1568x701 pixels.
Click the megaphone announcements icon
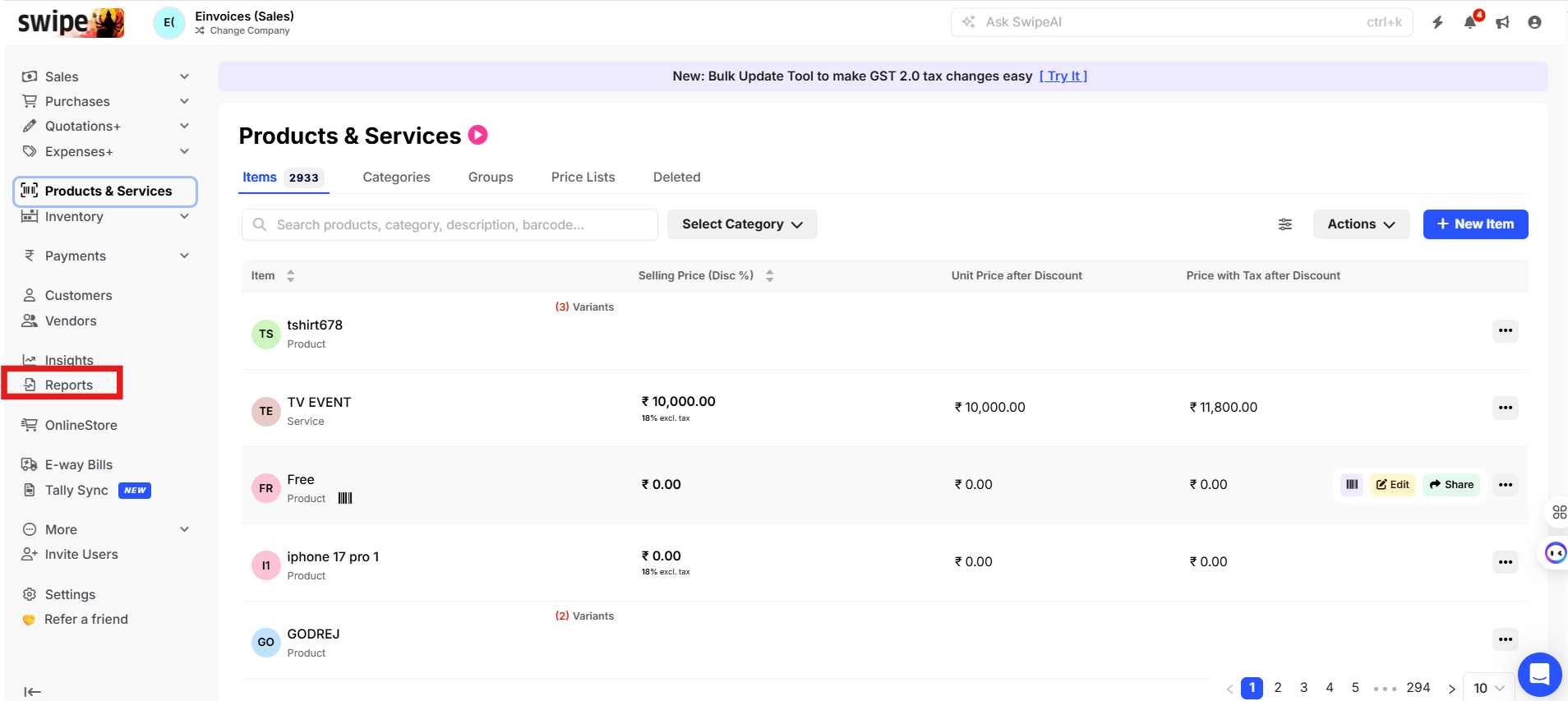click(x=1502, y=23)
